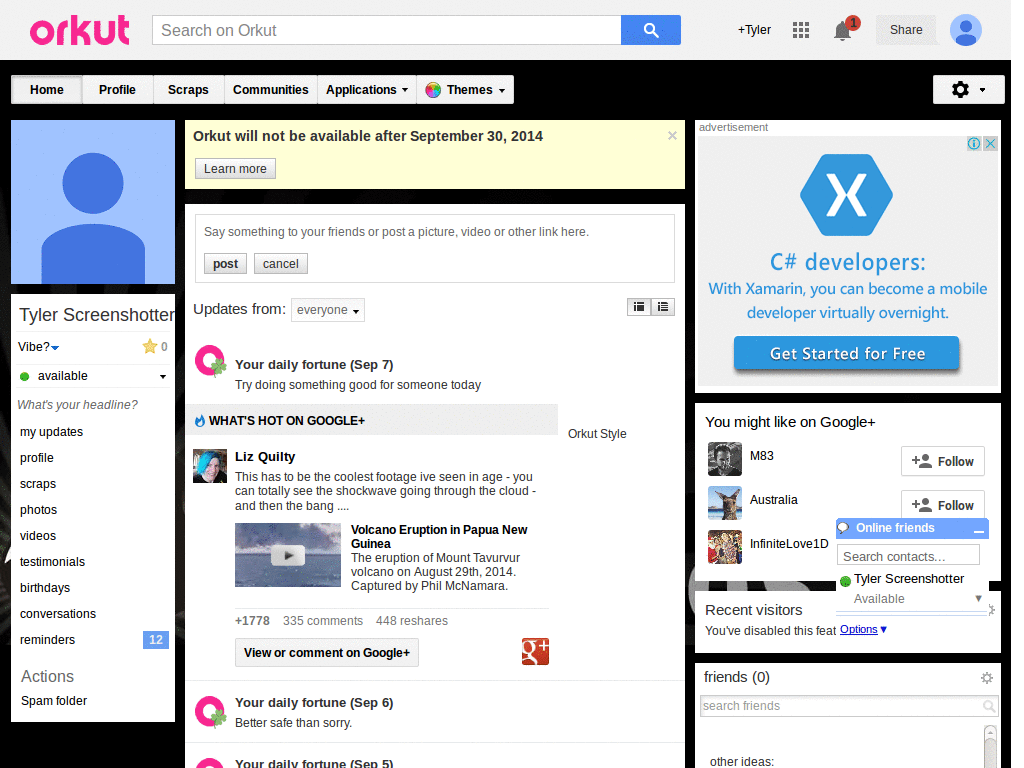The width and height of the screenshot is (1024, 768).
Task: Open the settings gear menu
Action: click(x=968, y=89)
